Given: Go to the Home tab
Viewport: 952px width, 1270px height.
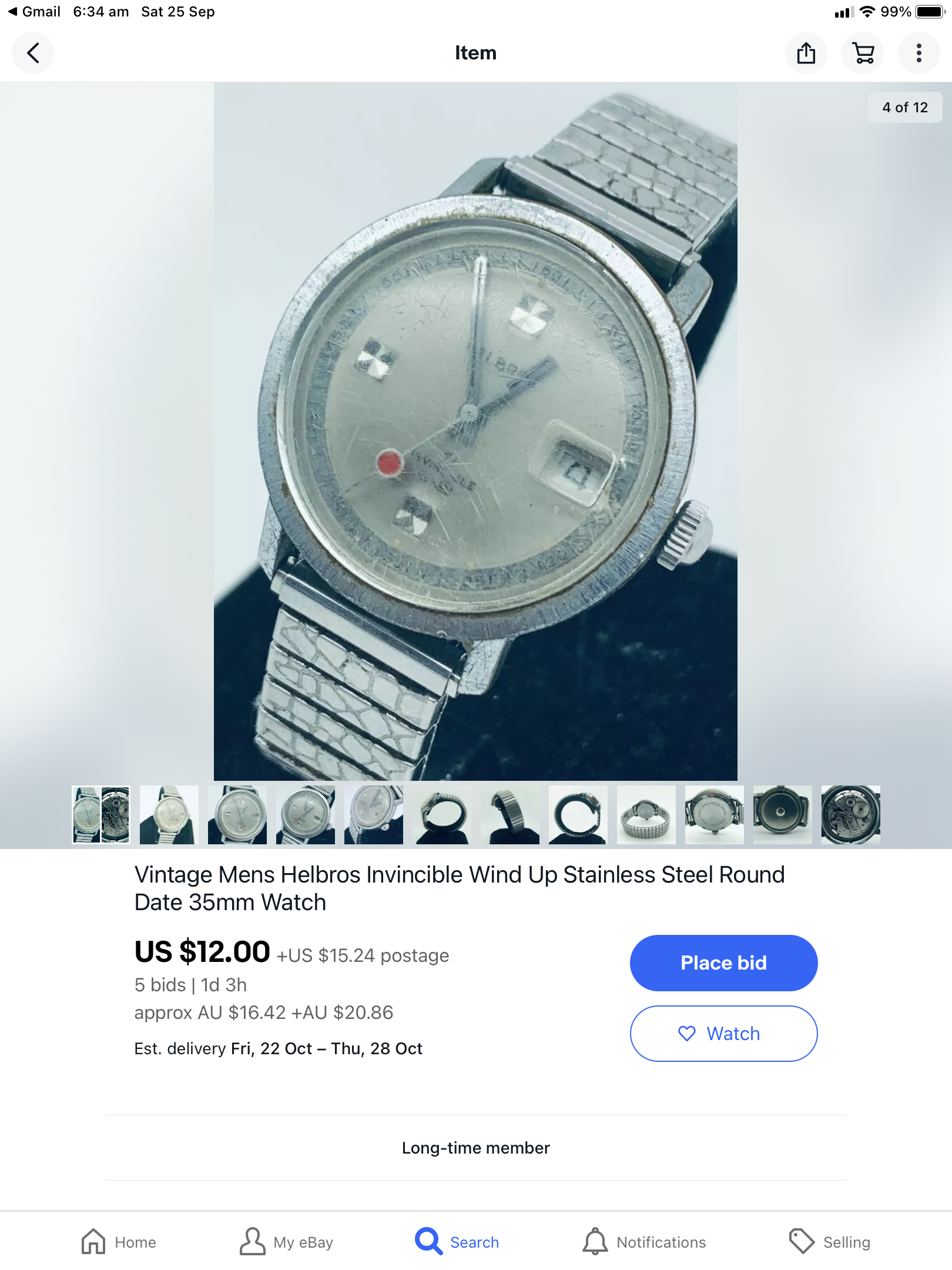Looking at the screenshot, I should (x=119, y=1242).
